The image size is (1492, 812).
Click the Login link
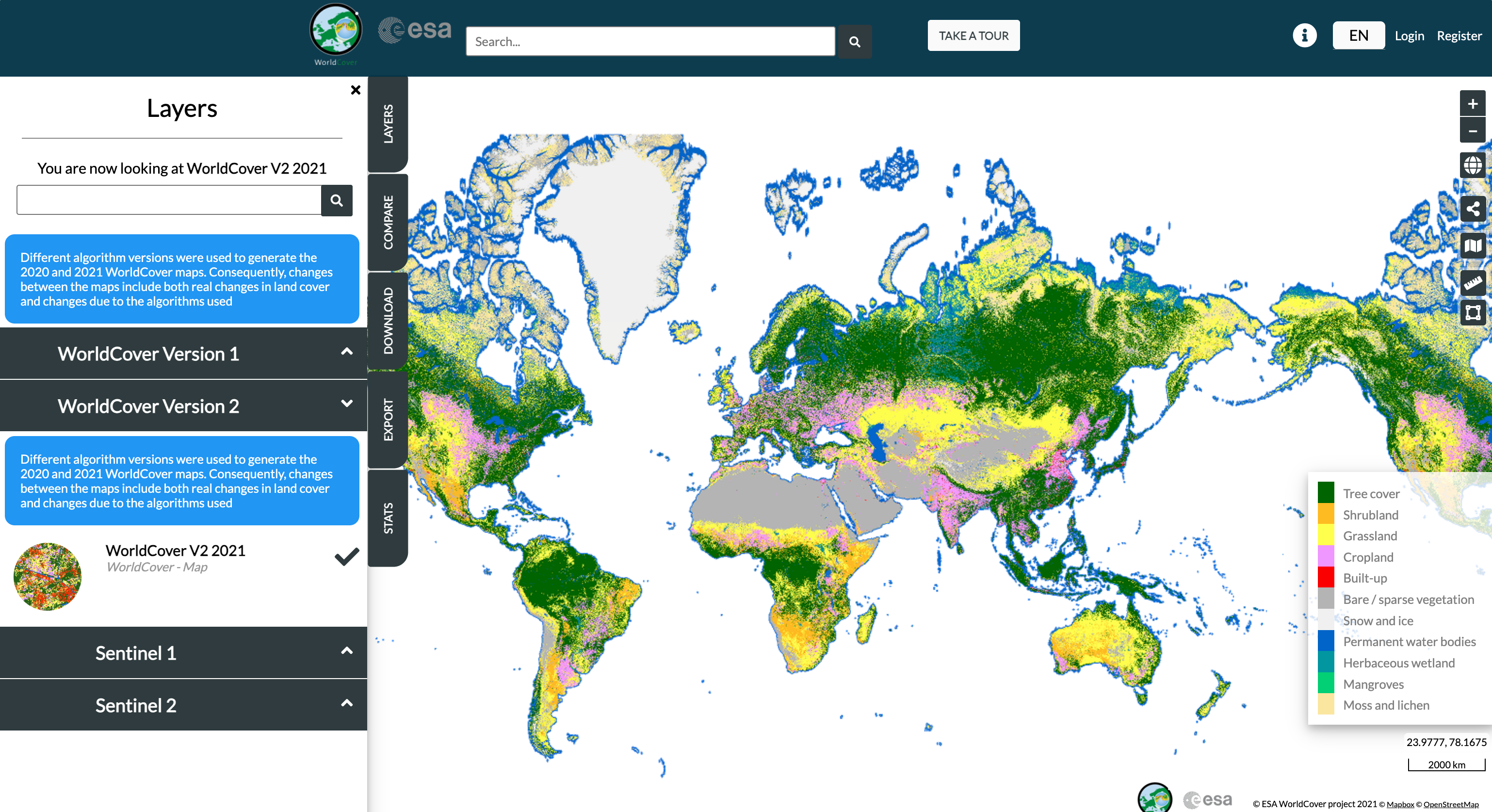click(x=1409, y=36)
